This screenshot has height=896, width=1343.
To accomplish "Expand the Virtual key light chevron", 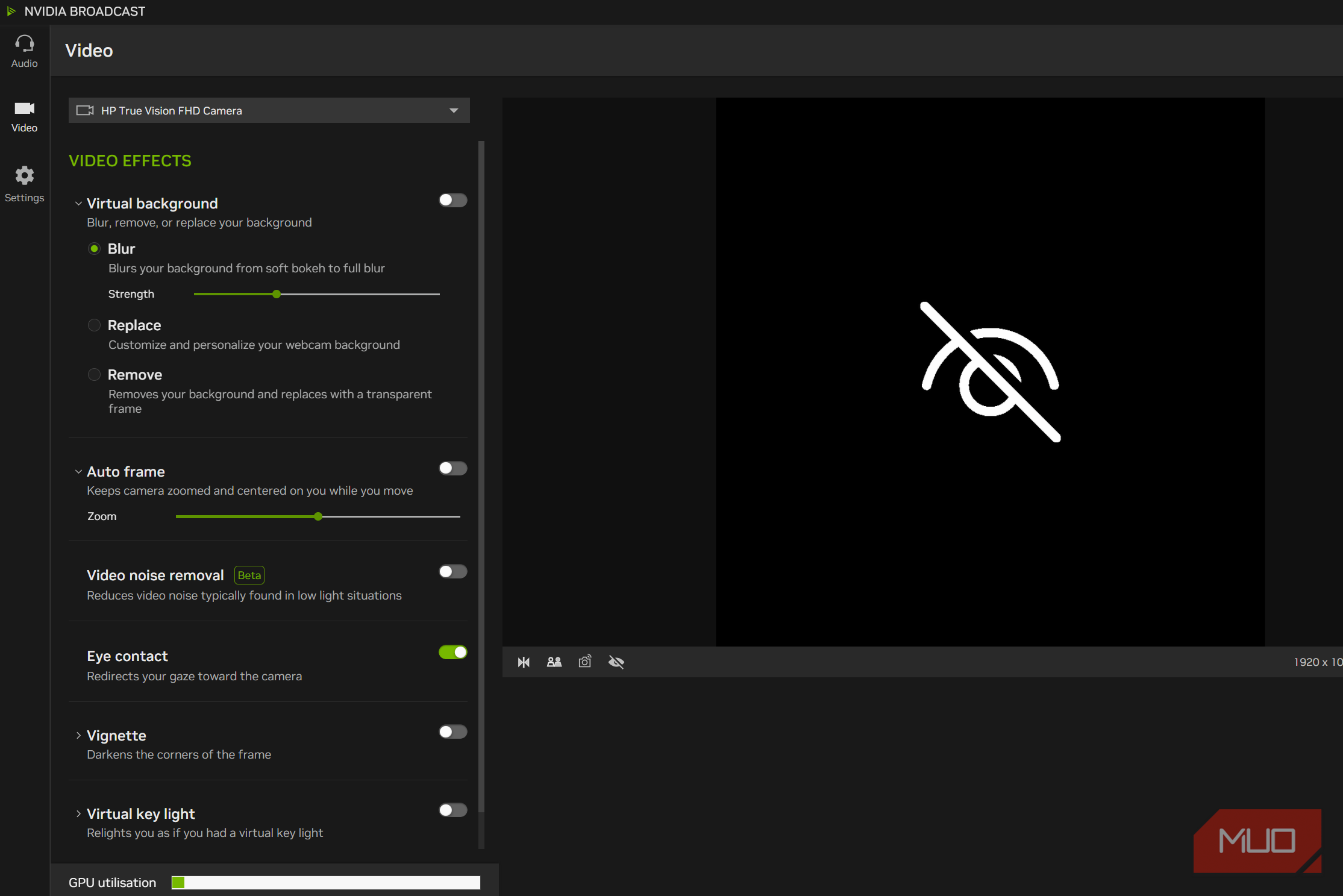I will [78, 813].
